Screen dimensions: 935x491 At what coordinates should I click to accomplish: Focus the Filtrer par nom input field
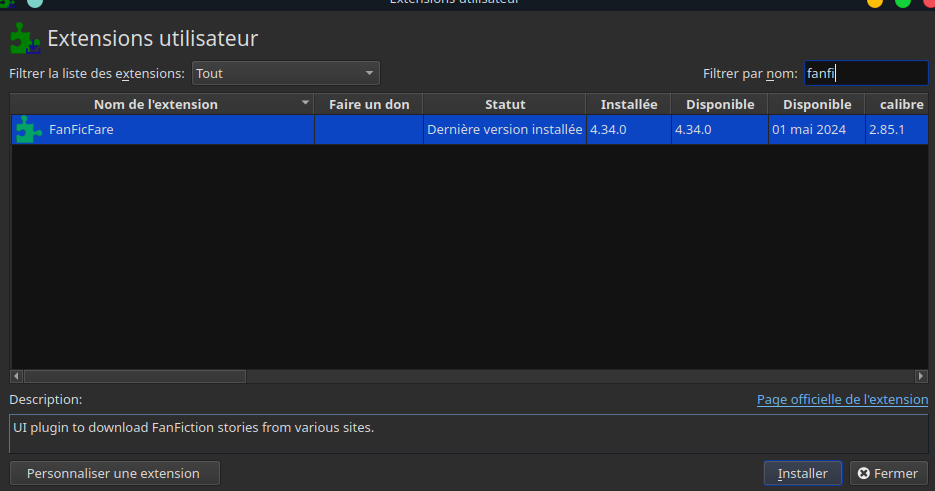(x=866, y=73)
